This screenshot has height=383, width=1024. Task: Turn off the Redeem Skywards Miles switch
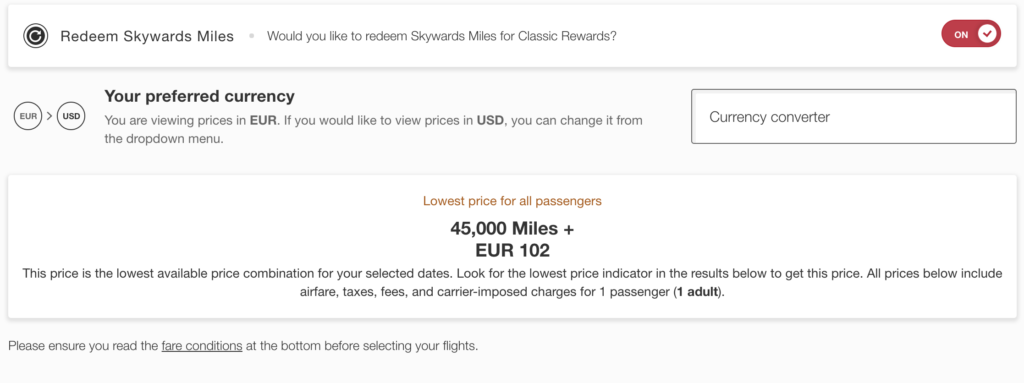970,34
